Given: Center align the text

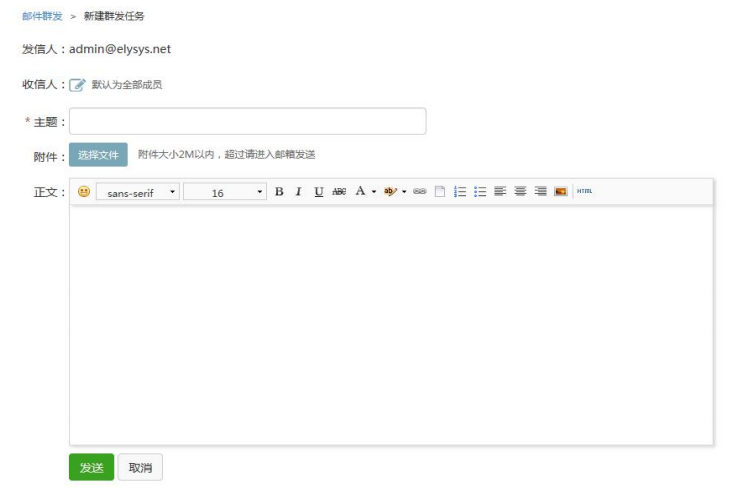Looking at the screenshot, I should (x=520, y=191).
